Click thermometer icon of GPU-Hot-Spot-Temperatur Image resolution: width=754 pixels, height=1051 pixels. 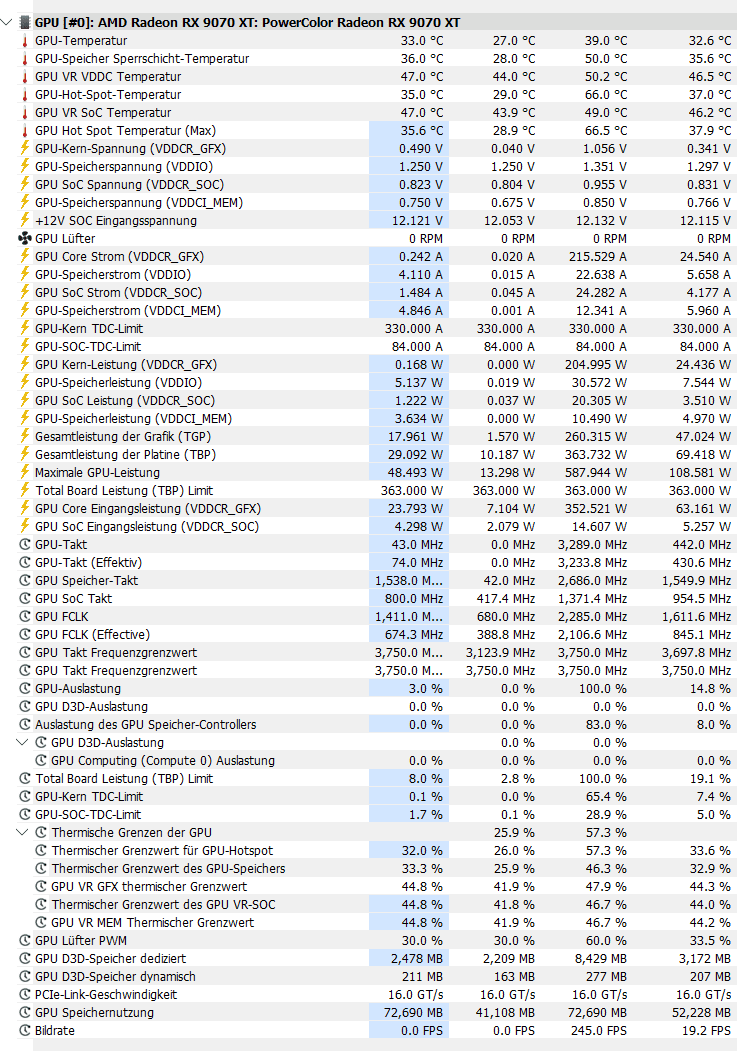click(25, 95)
